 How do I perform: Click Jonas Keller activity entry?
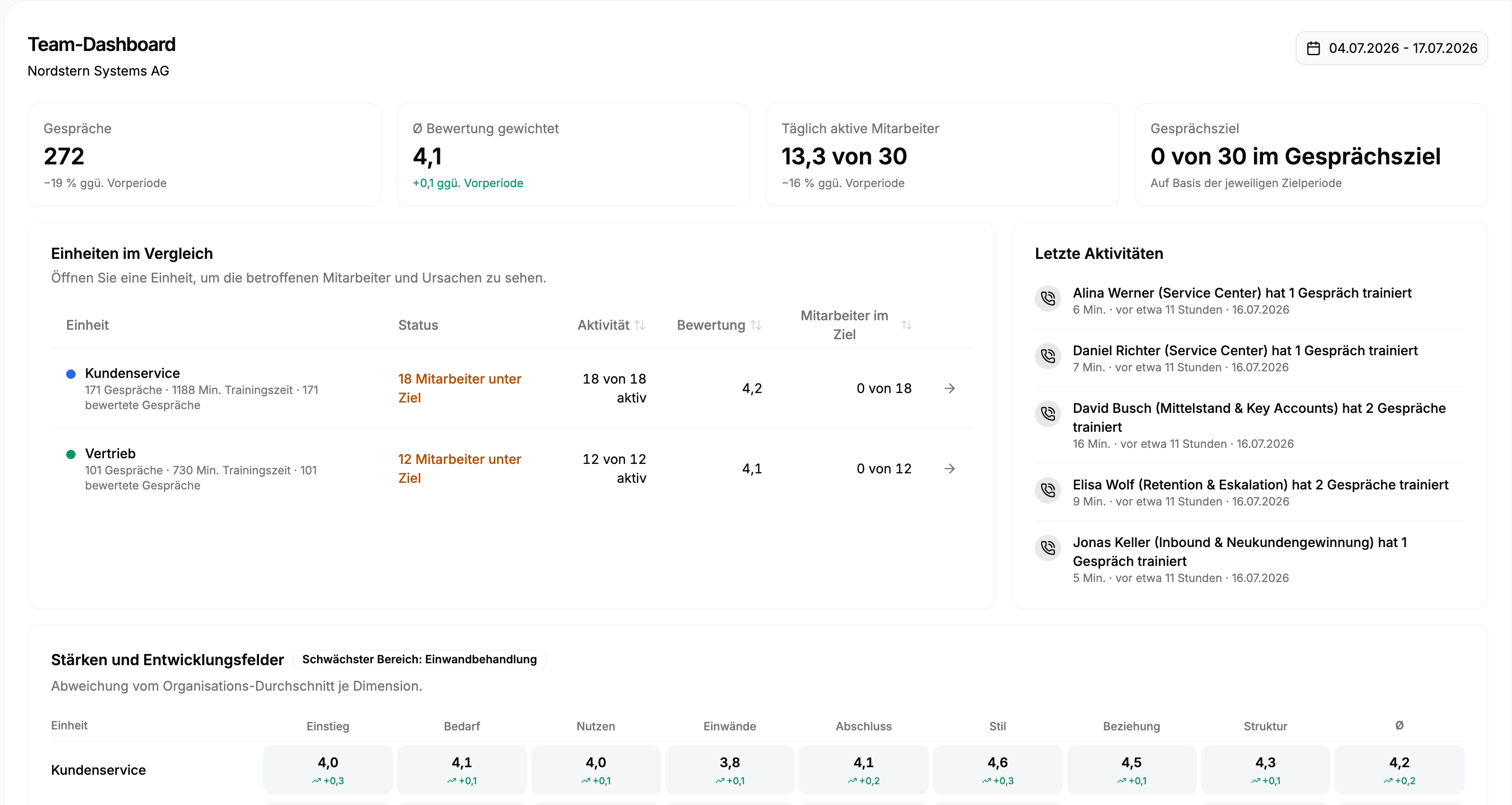pos(1250,560)
